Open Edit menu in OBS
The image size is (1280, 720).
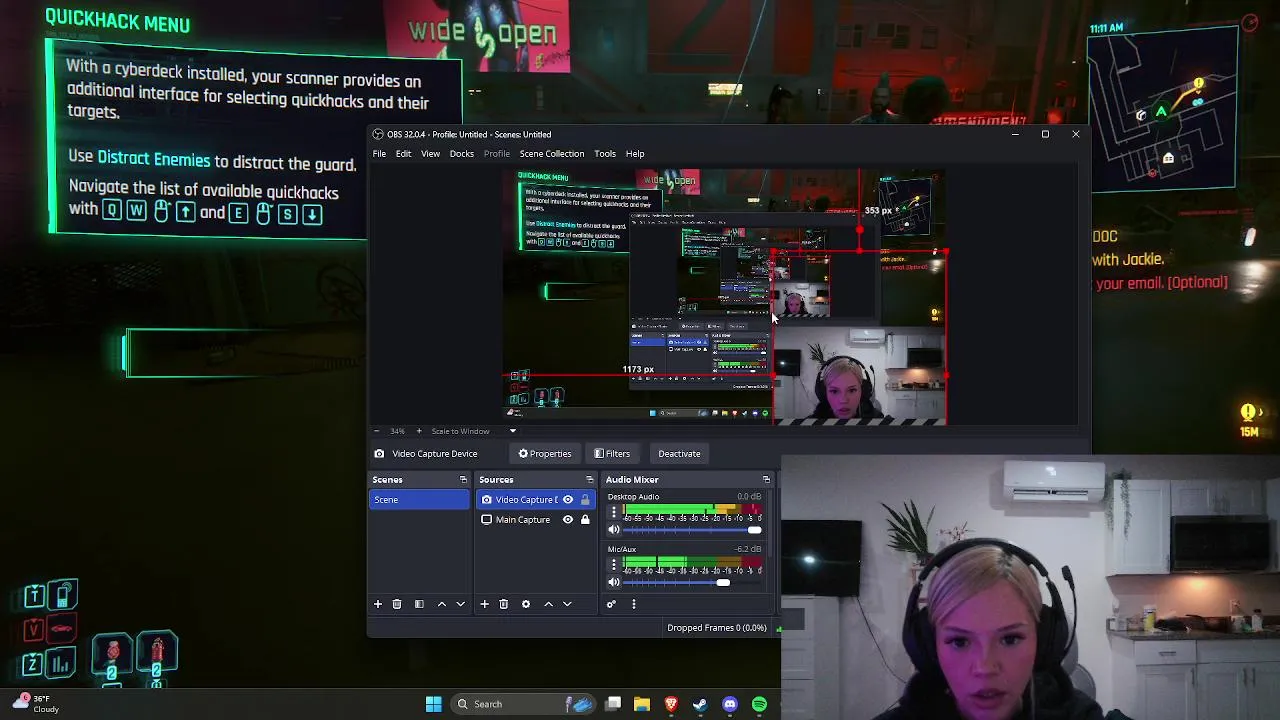pos(403,154)
